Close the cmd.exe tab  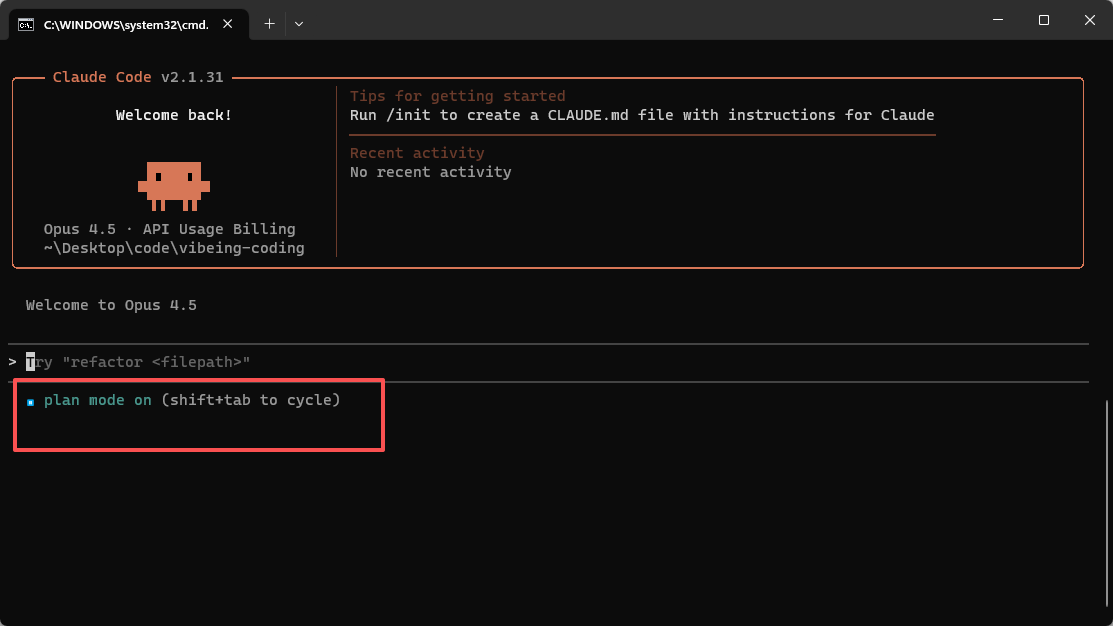[228, 24]
